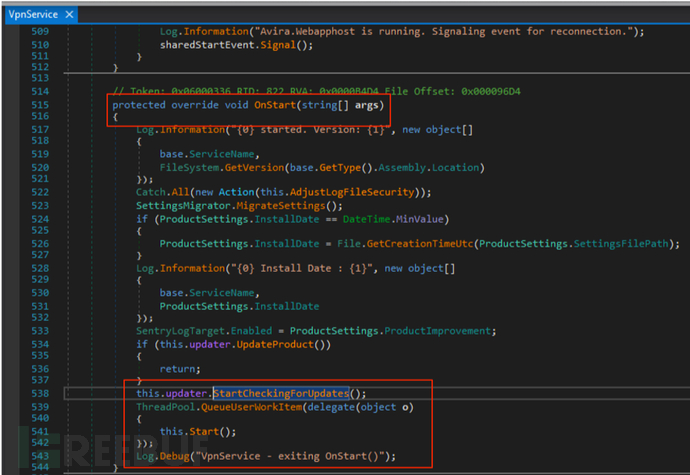This screenshot has width=690, height=475.
Task: Click ProductImprovement property on line 533
Action: click(437, 331)
